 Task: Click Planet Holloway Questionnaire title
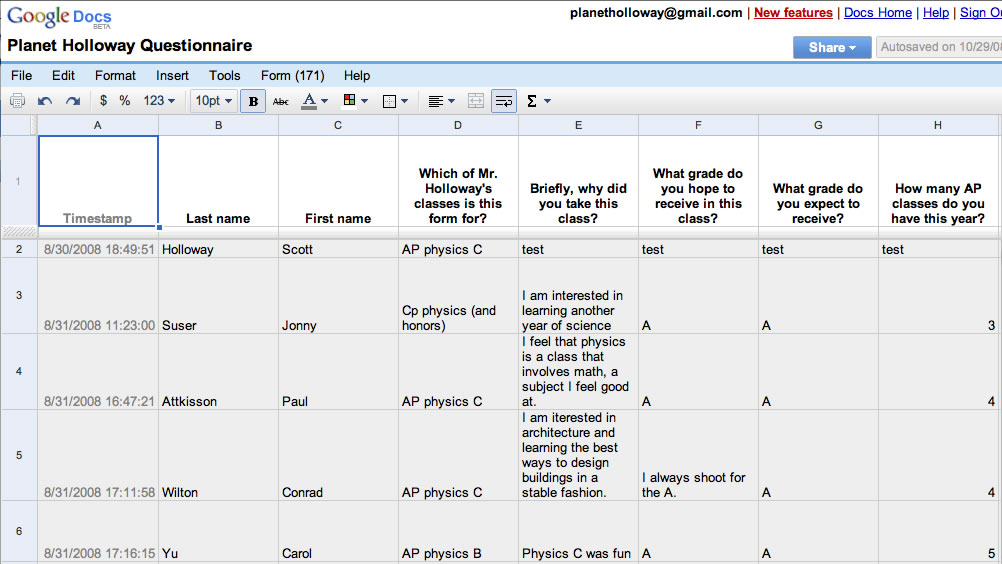point(130,45)
